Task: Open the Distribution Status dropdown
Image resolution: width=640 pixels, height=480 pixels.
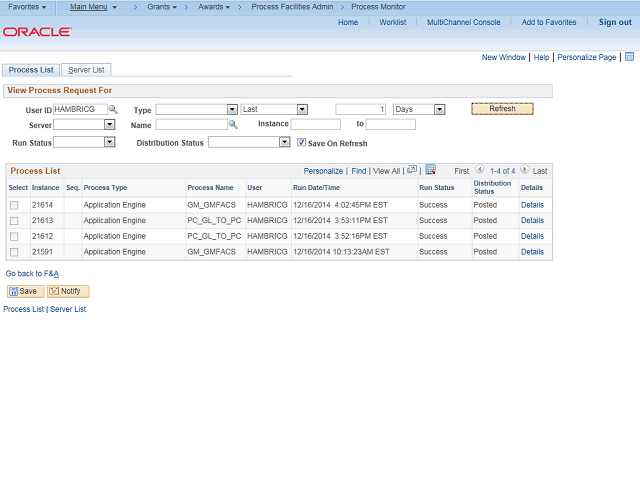Action: click(284, 142)
